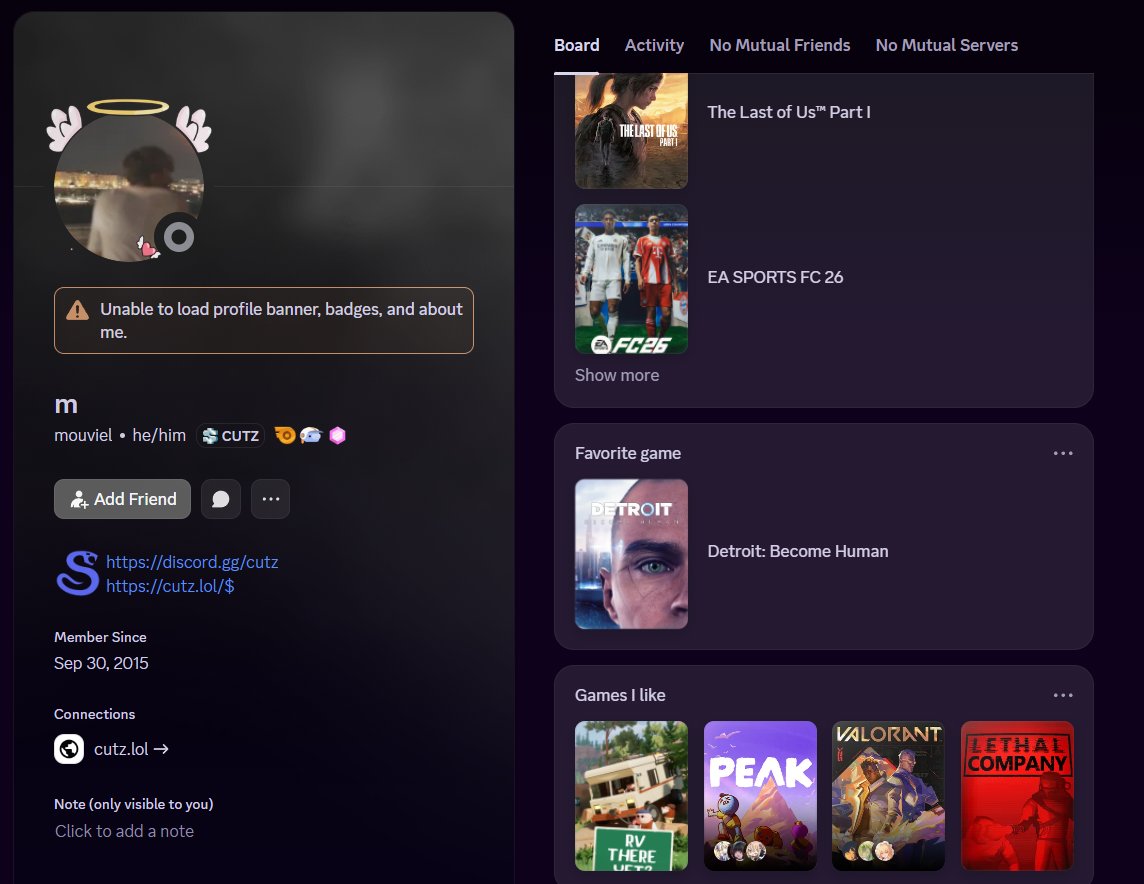Image resolution: width=1144 pixels, height=884 pixels.
Task: Open Favorite game options ellipsis
Action: [1063, 453]
